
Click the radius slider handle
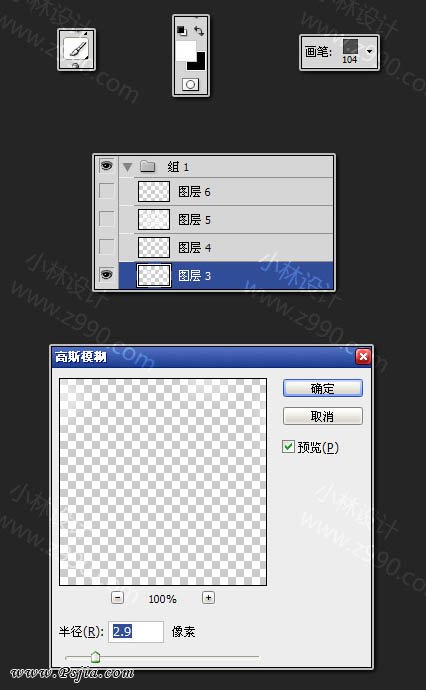click(95, 657)
